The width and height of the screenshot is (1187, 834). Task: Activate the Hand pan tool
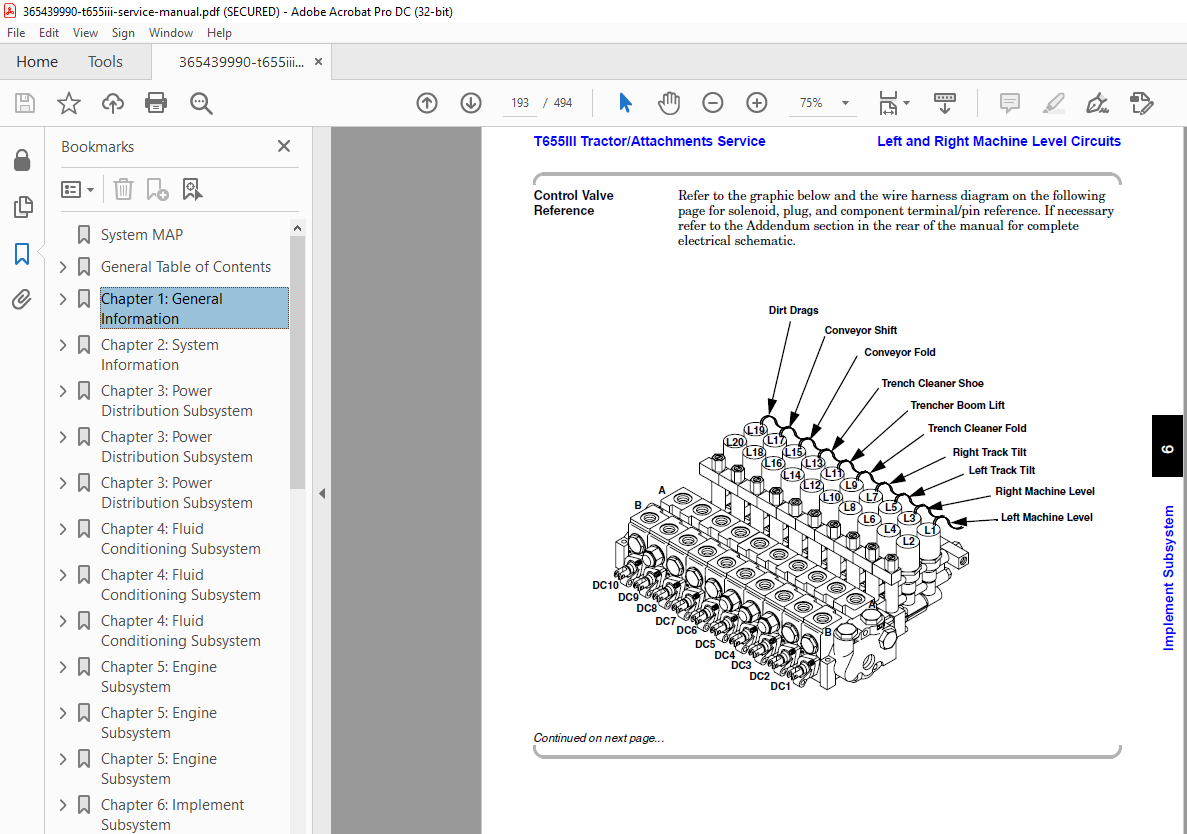[669, 103]
